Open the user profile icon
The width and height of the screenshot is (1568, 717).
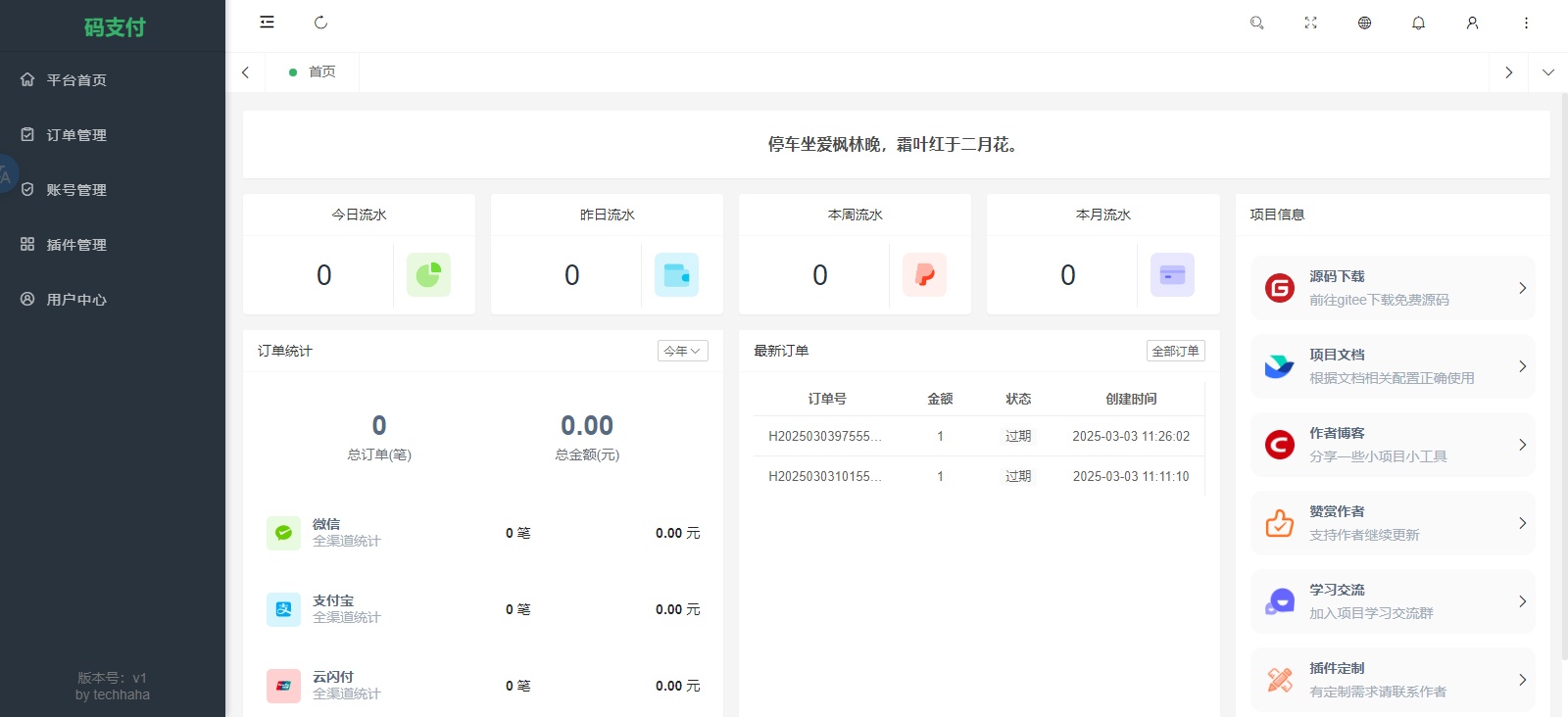coord(1472,23)
